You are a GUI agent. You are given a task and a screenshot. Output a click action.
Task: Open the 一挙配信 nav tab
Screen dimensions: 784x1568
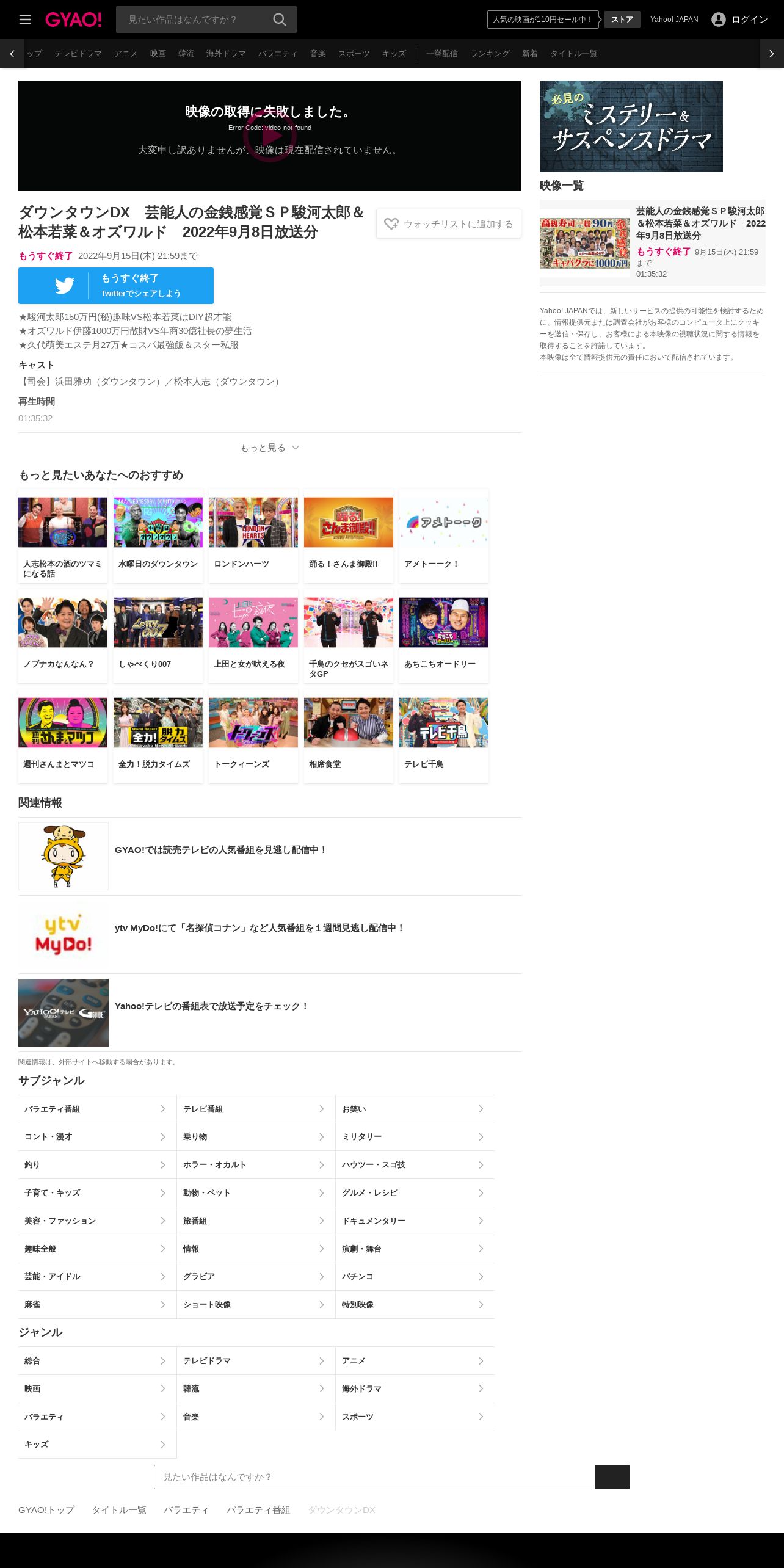coord(442,54)
